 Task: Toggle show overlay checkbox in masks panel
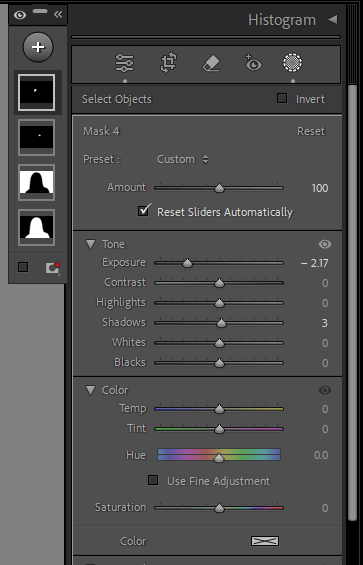point(23,267)
